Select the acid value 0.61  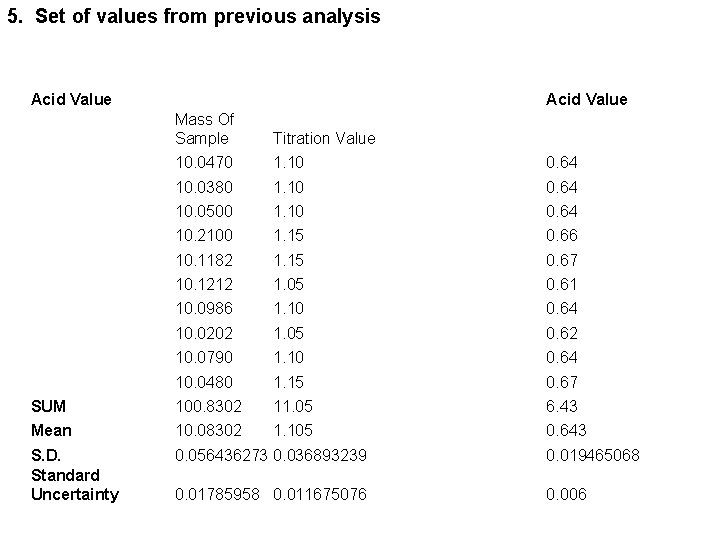click(x=562, y=284)
